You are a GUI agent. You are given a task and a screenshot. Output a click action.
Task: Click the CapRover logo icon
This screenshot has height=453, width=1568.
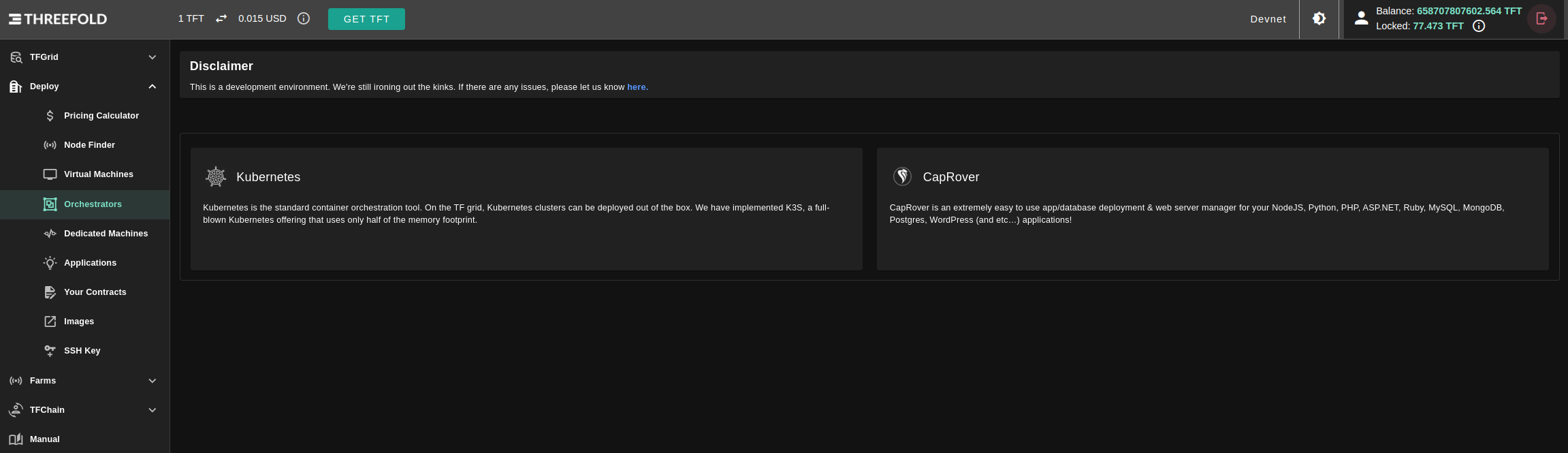(x=902, y=176)
